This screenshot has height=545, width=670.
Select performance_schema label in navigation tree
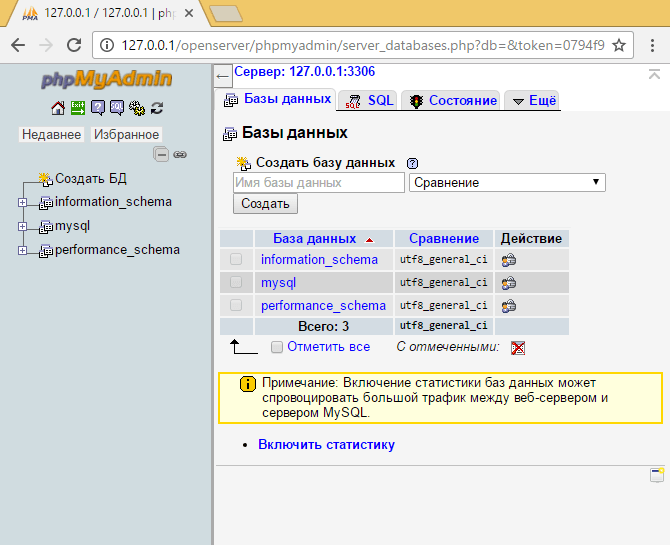(x=117, y=250)
